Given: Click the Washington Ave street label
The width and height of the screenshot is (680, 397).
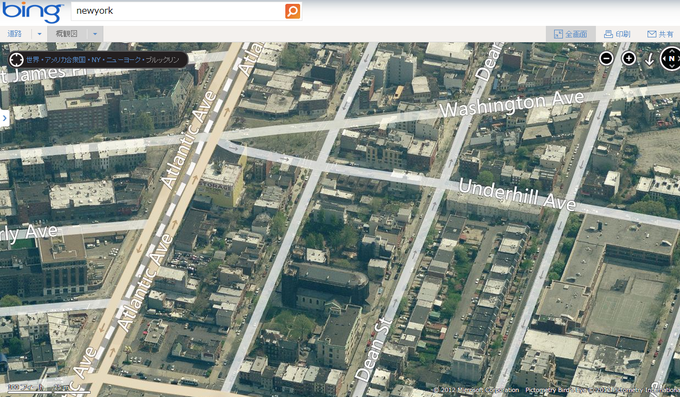Looking at the screenshot, I should tap(511, 104).
